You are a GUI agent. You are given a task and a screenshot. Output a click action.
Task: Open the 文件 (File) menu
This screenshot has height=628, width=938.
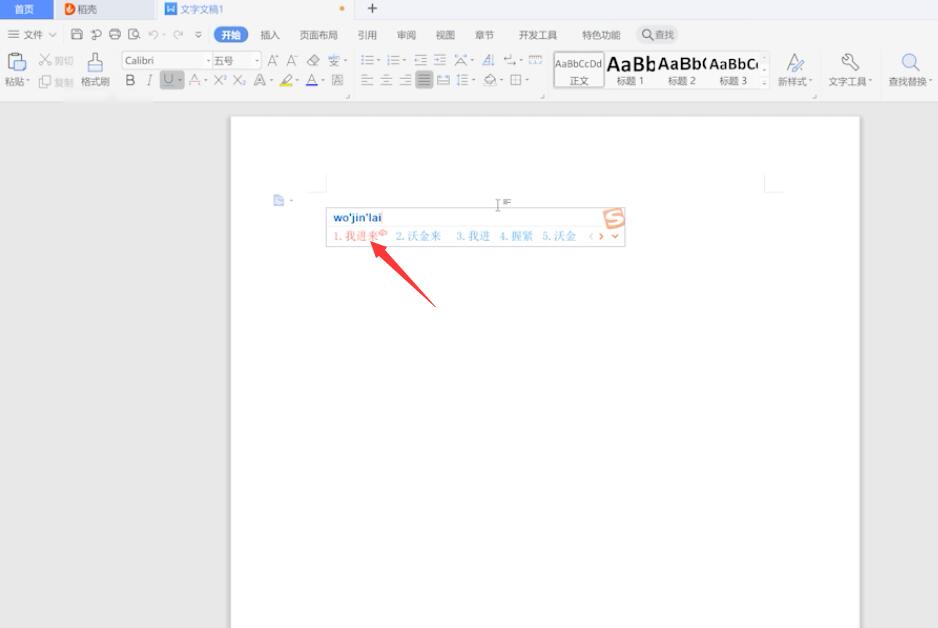(32, 35)
